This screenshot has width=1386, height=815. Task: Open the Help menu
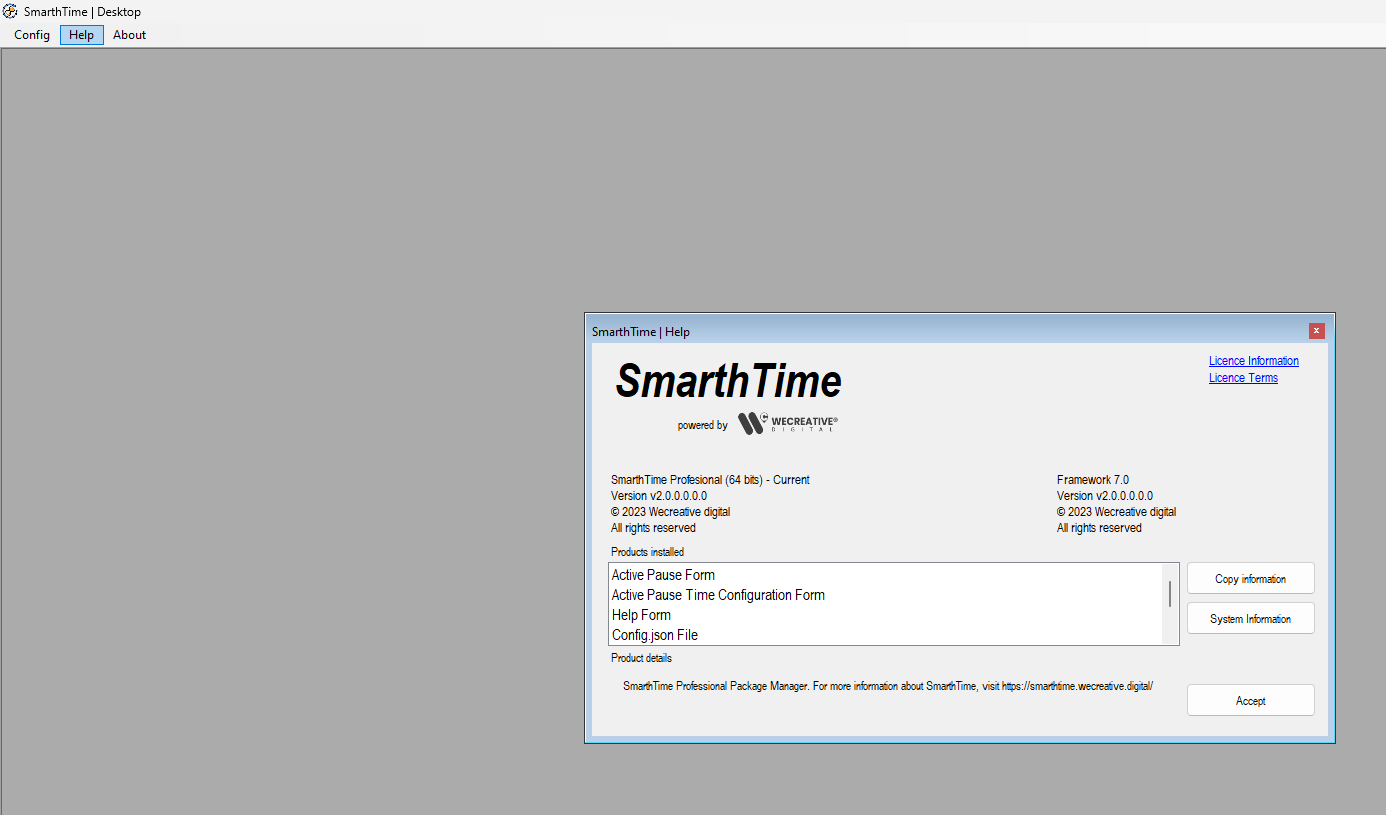point(82,35)
